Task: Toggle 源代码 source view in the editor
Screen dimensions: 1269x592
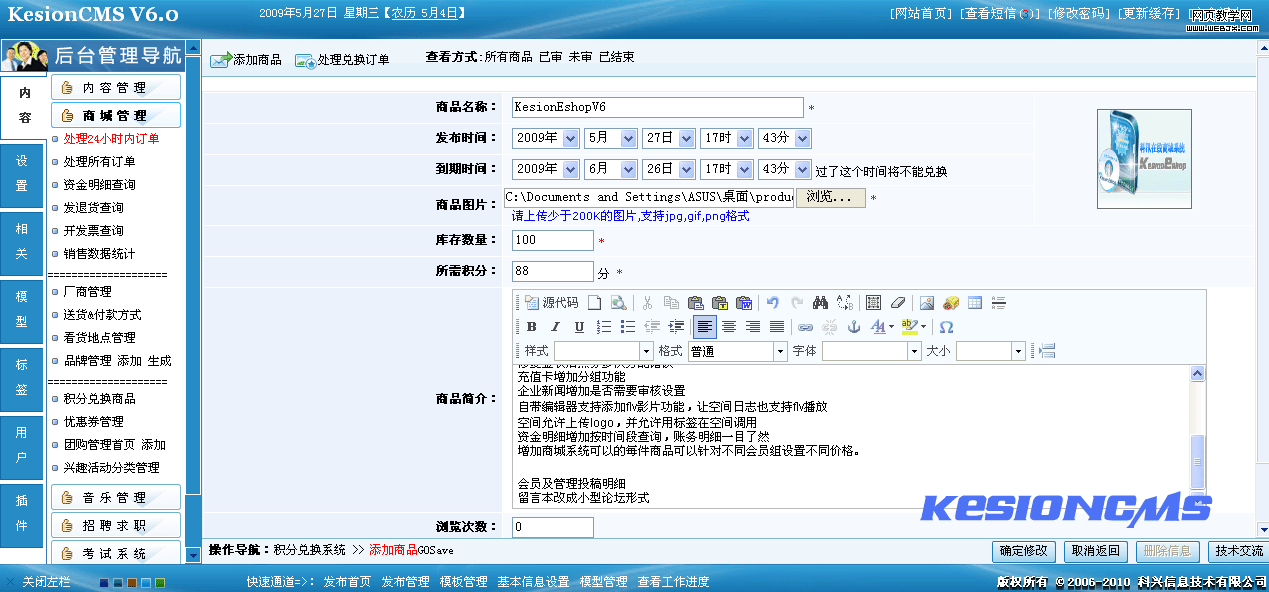Action: pos(551,303)
